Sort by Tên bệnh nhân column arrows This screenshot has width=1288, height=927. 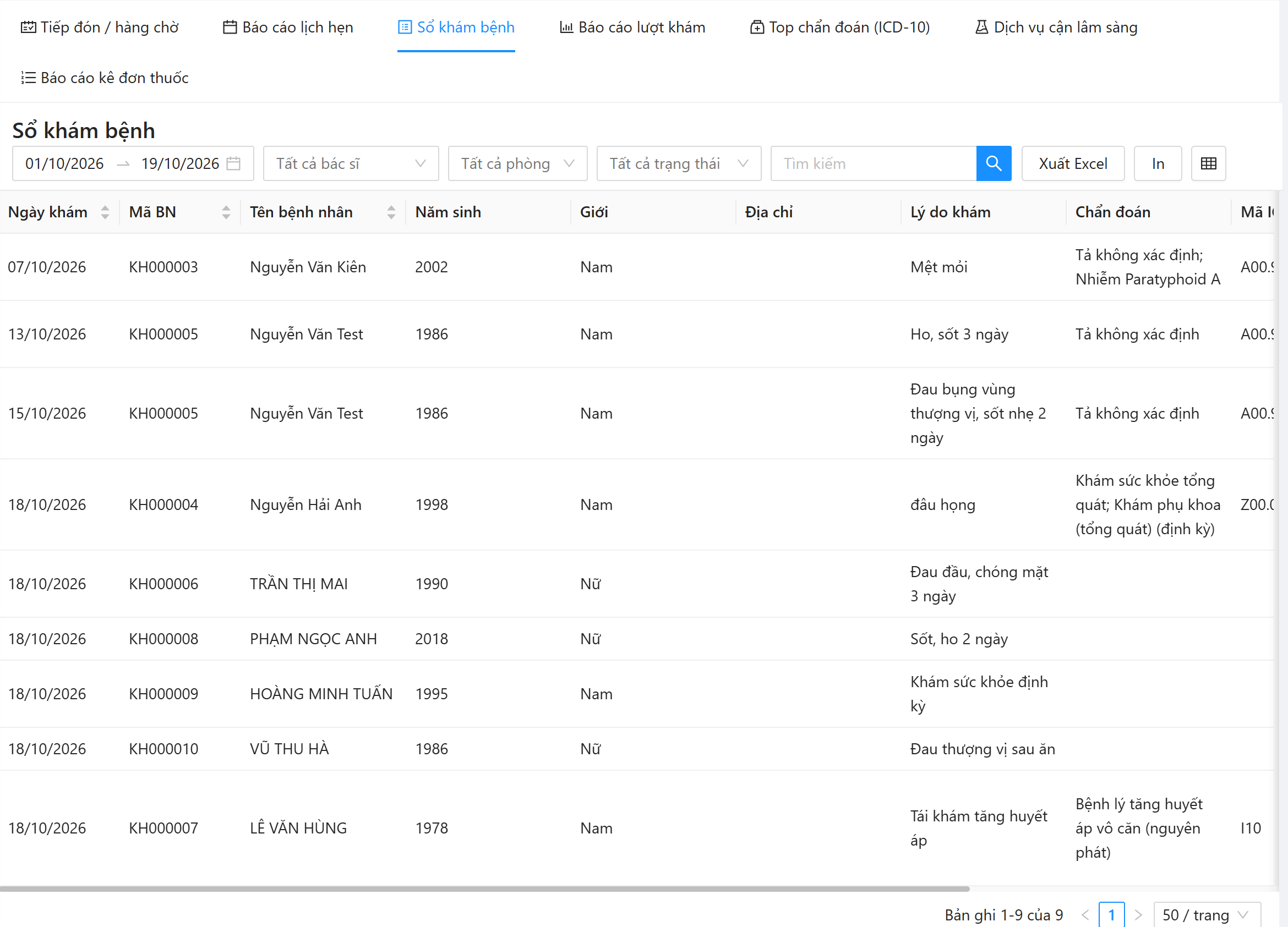391,212
